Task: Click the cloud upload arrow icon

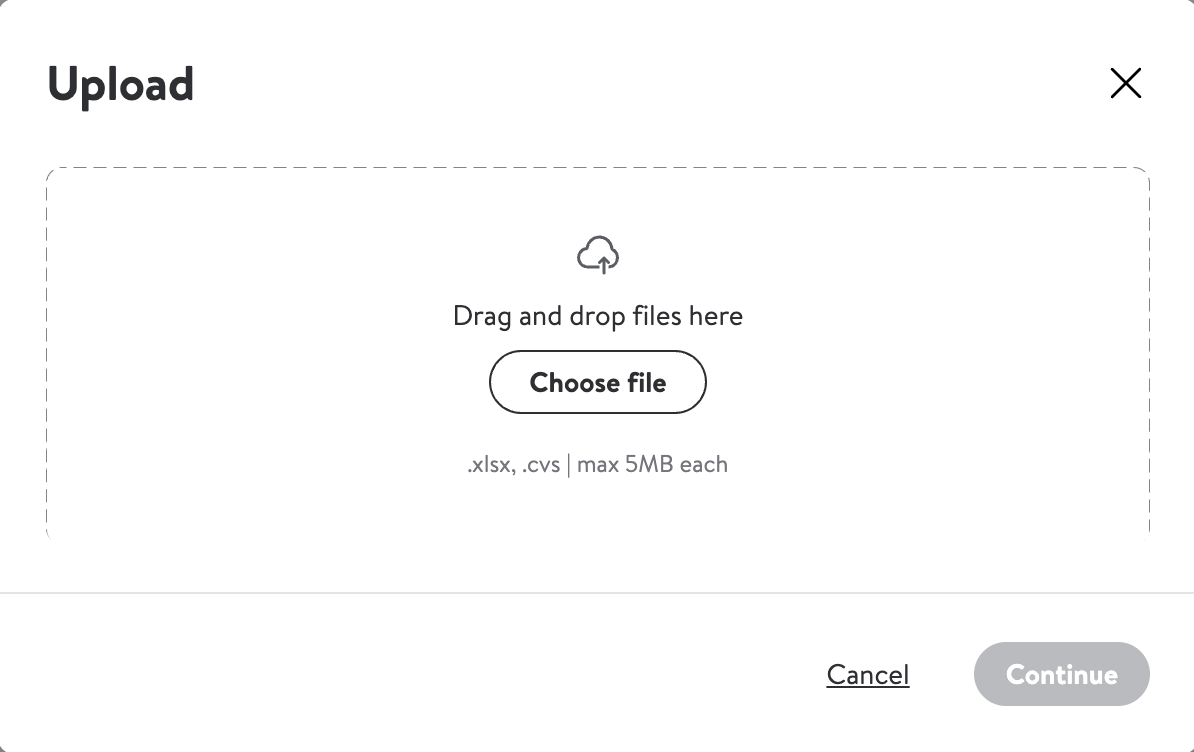Action: pos(598,255)
